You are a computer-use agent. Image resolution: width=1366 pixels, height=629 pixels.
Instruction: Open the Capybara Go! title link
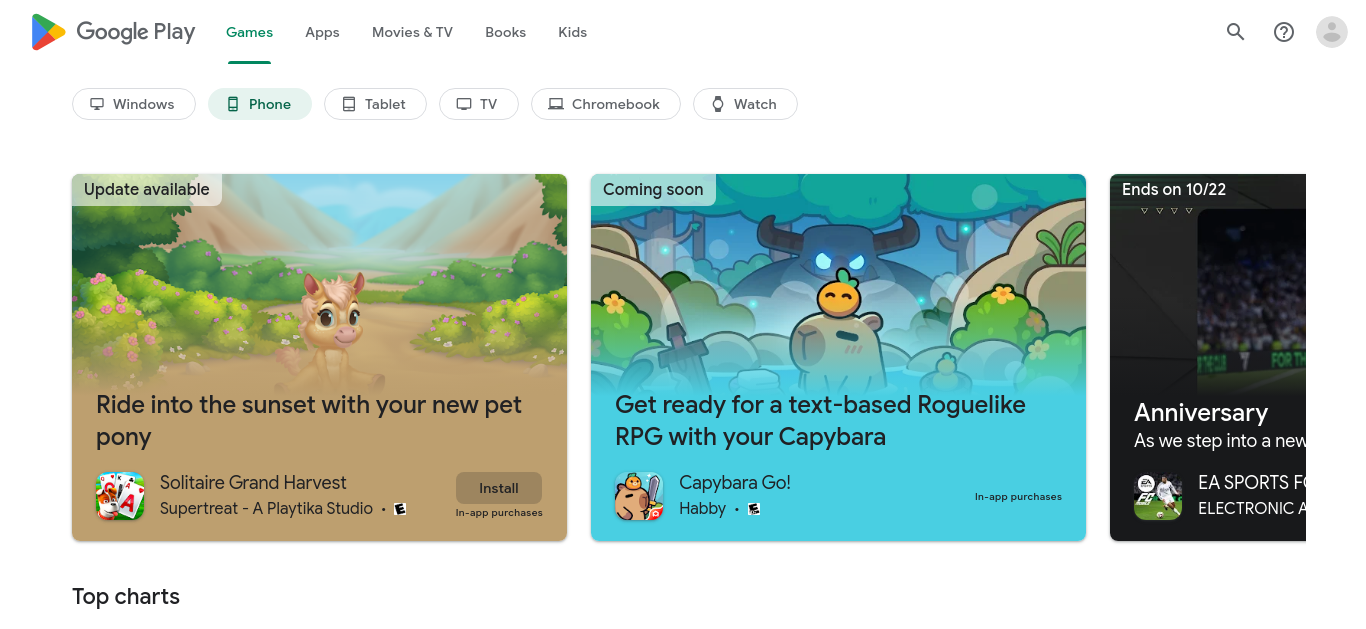pyautogui.click(x=735, y=483)
